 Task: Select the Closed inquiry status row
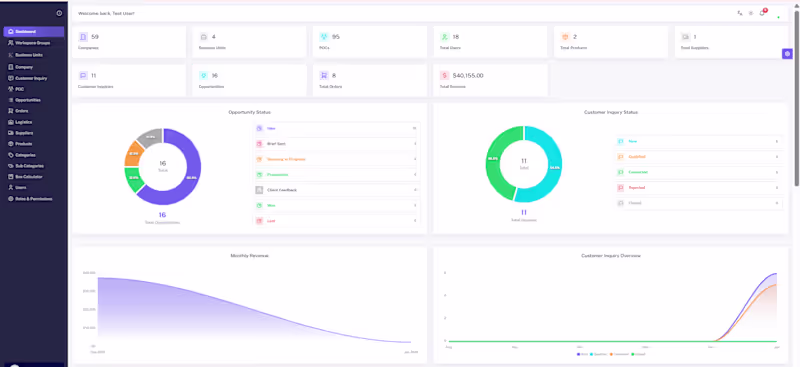point(699,203)
